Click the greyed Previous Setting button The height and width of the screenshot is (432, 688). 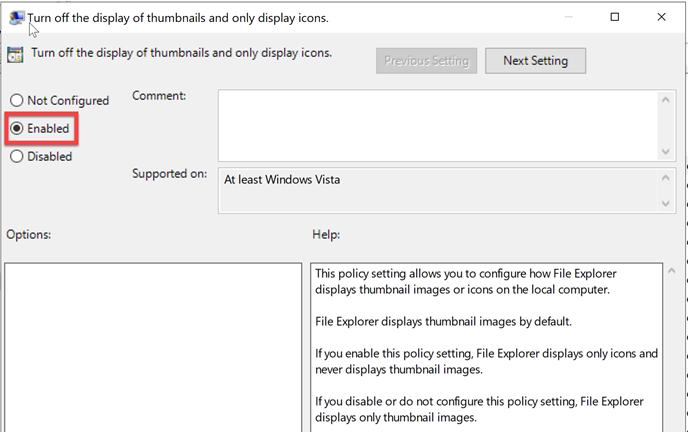[x=426, y=61]
